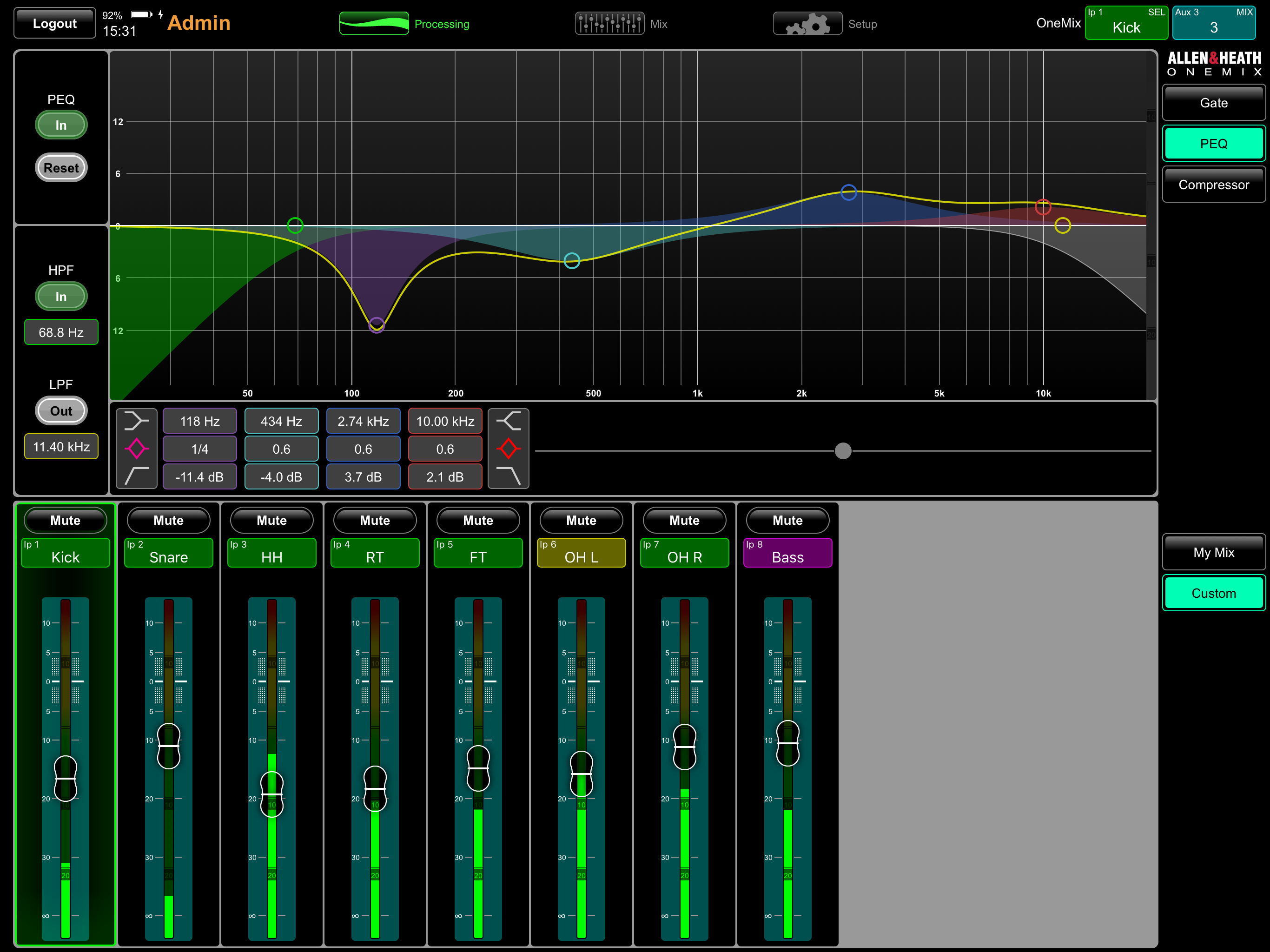Select high-band shelf filter shape icon
The image size is (1270, 952).
[x=508, y=421]
